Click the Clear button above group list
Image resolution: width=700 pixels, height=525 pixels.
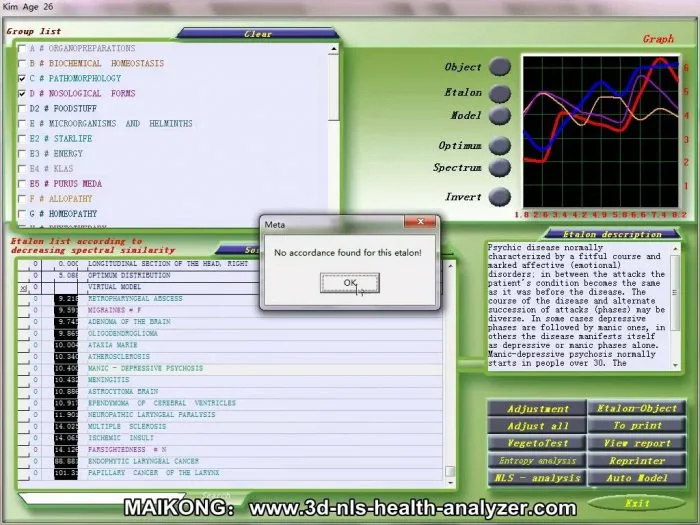click(258, 34)
